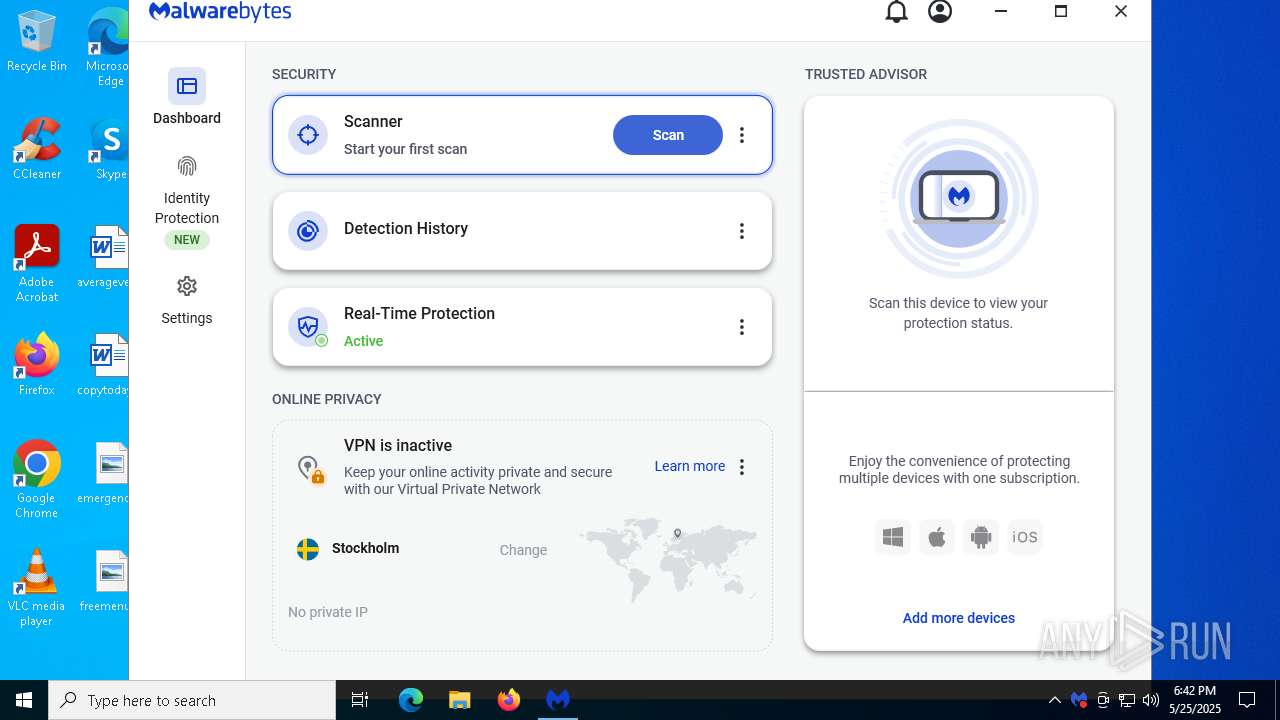The image size is (1280, 720).
Task: Click Real-Time Protection shield icon
Action: 308,327
